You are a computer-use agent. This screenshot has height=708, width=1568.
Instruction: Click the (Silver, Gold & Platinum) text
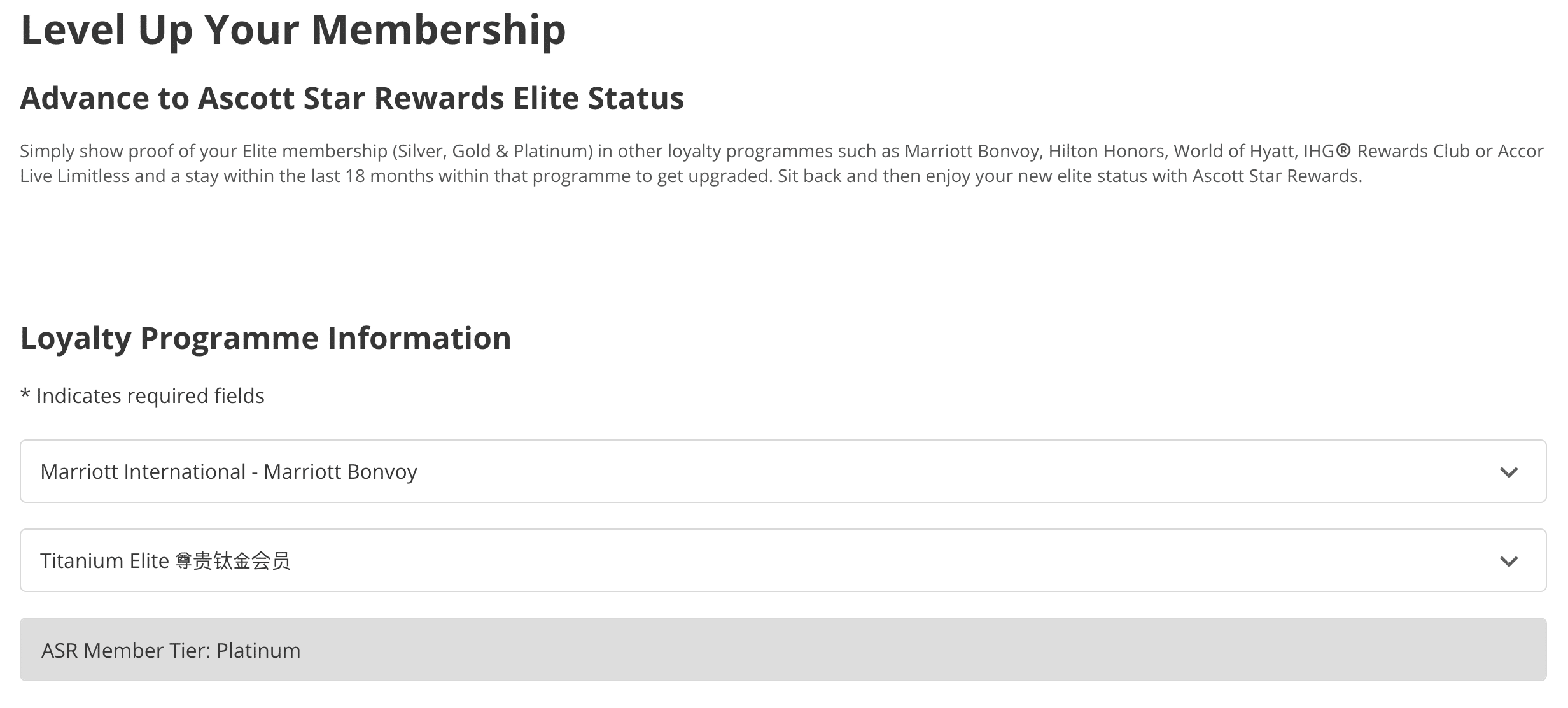point(493,151)
